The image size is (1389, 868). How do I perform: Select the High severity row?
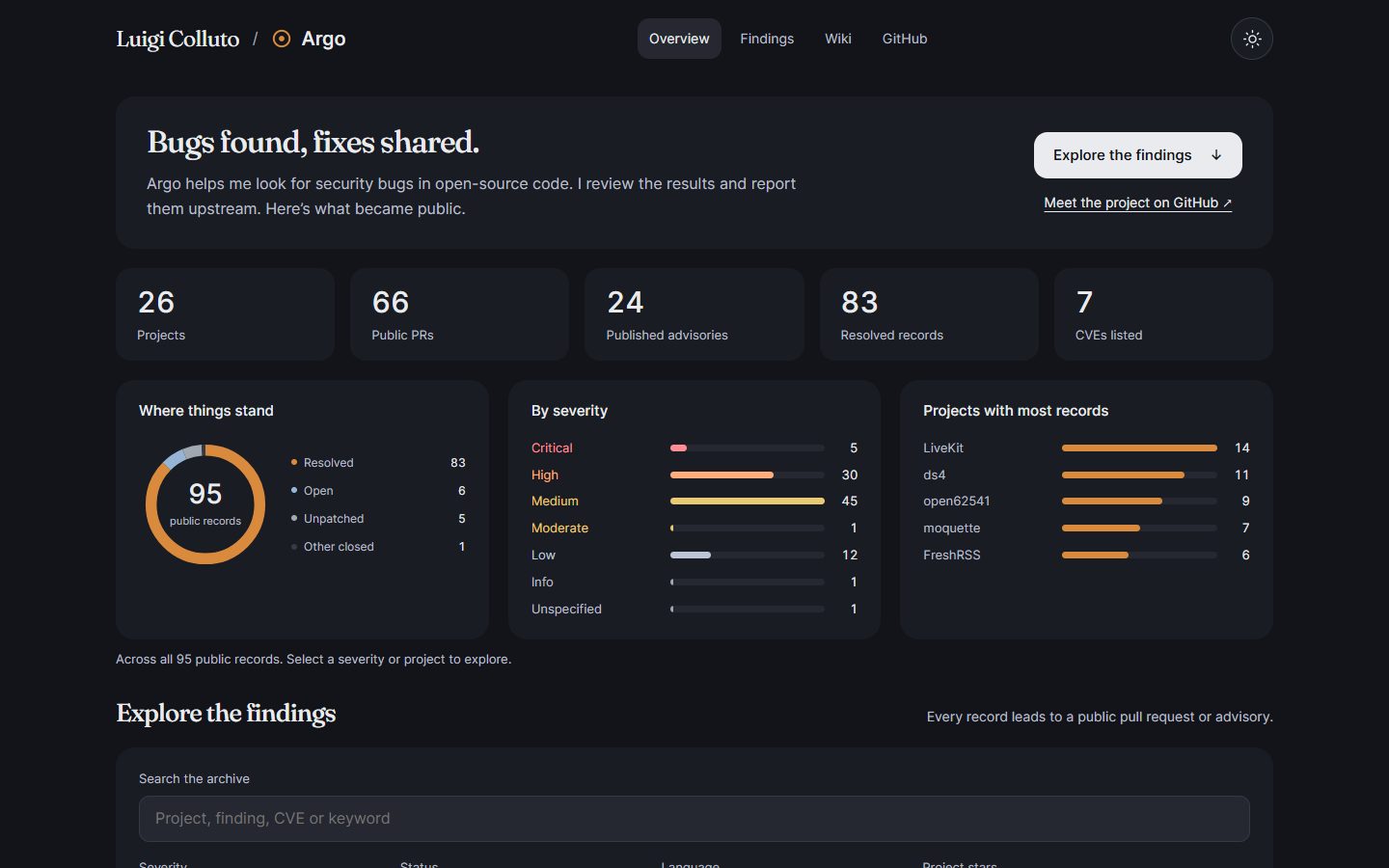(694, 475)
